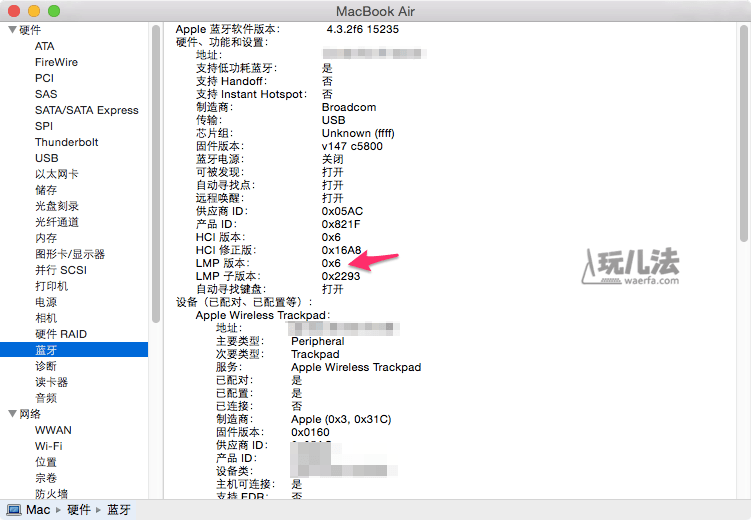Image resolution: width=751 pixels, height=520 pixels.
Task: Select highlighted 蓝牙 sidebar row
Action: pyautogui.click(x=74, y=350)
